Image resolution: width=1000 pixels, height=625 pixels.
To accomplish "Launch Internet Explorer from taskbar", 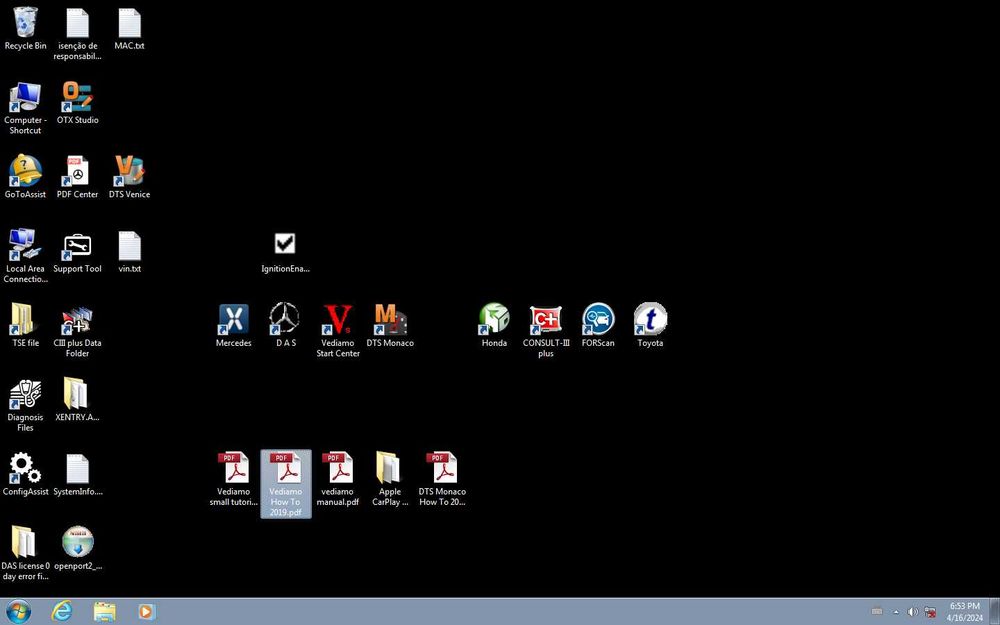I will click(61, 612).
